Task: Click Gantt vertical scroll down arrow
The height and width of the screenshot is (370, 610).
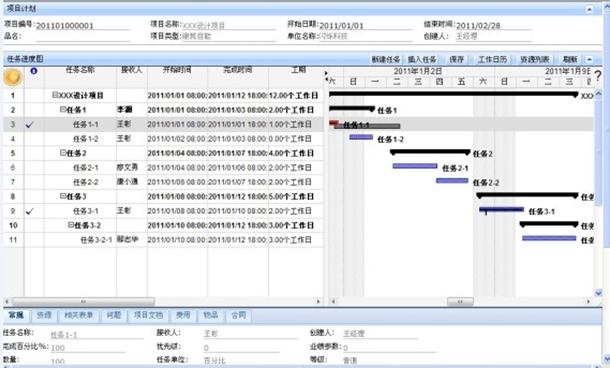Action: 598,293
